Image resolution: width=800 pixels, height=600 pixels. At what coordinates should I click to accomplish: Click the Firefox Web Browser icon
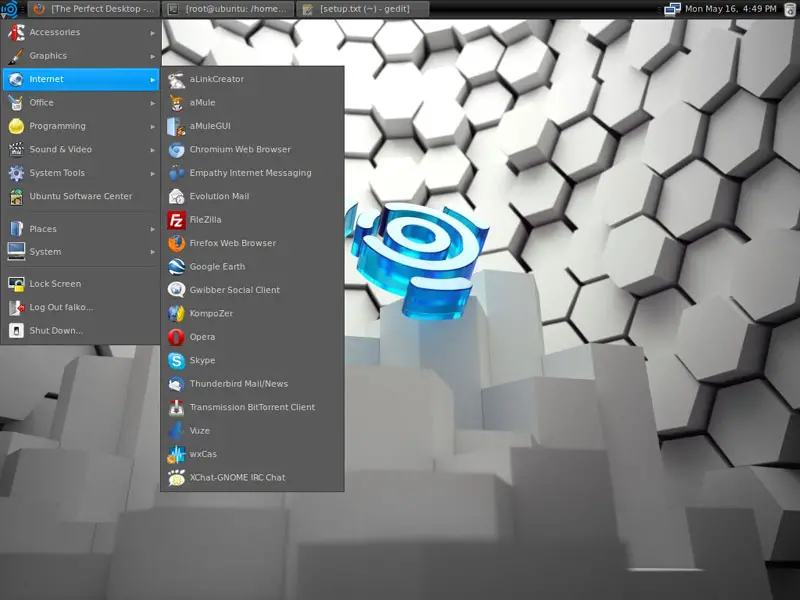point(177,243)
